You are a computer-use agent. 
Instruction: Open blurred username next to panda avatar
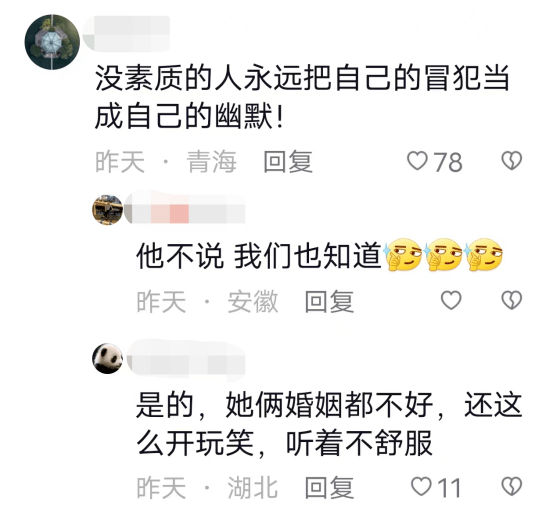186,360
